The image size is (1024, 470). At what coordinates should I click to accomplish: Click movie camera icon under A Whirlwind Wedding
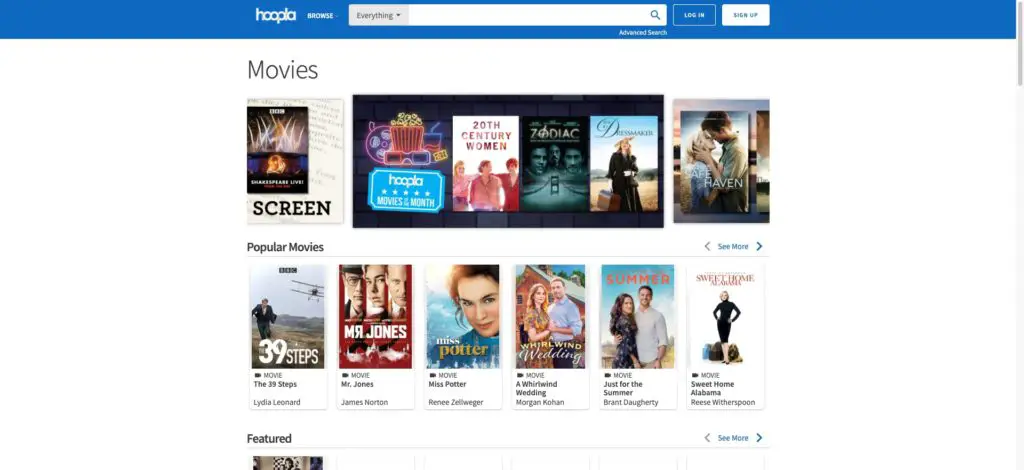point(520,375)
